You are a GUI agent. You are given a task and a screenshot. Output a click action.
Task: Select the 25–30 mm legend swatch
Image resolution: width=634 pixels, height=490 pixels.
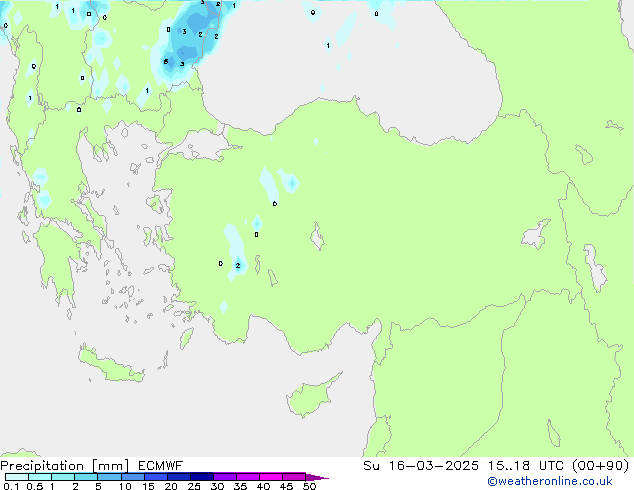tap(202, 477)
